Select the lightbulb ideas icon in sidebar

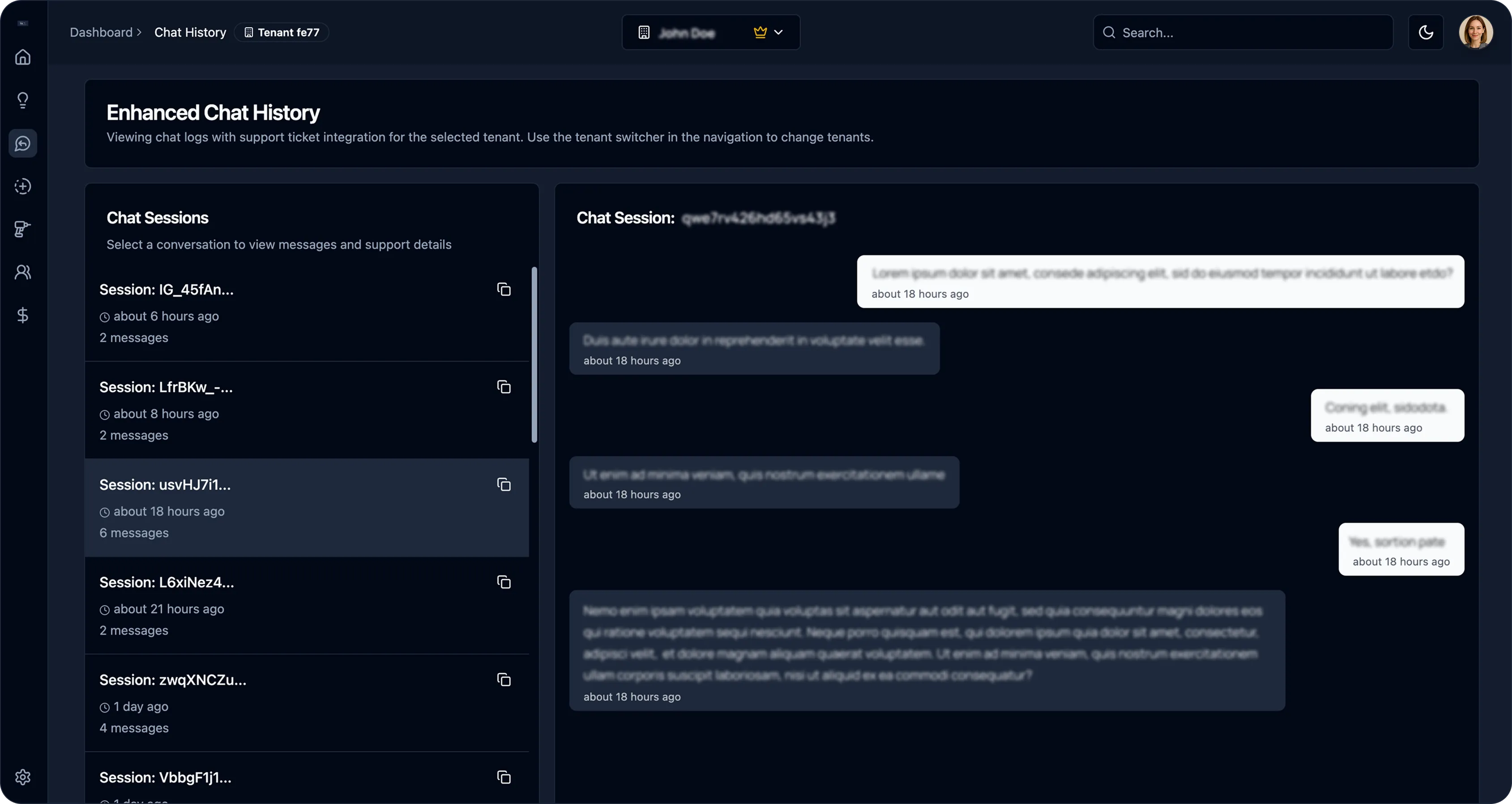pos(22,100)
